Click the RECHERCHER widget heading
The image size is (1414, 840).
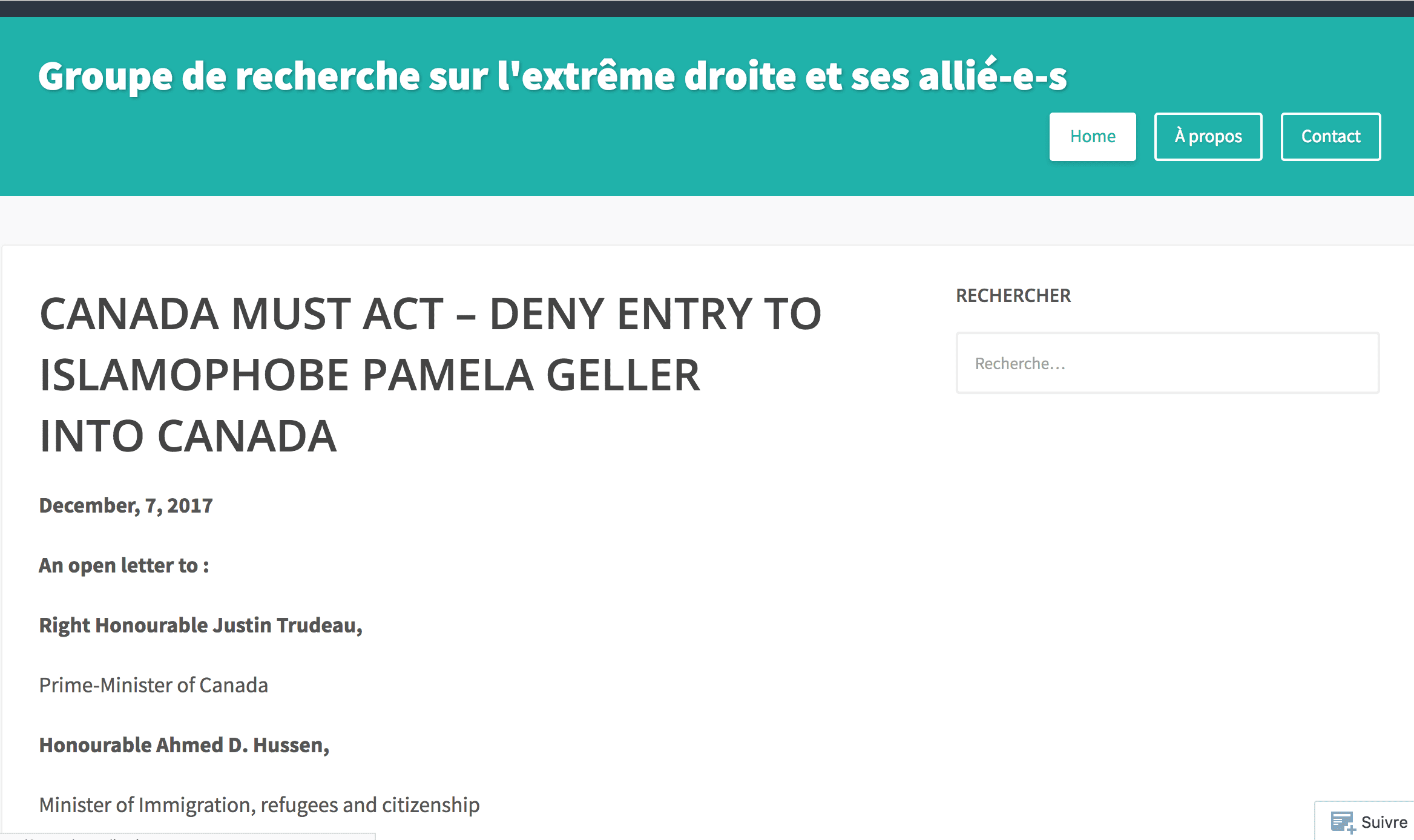pyautogui.click(x=1013, y=295)
